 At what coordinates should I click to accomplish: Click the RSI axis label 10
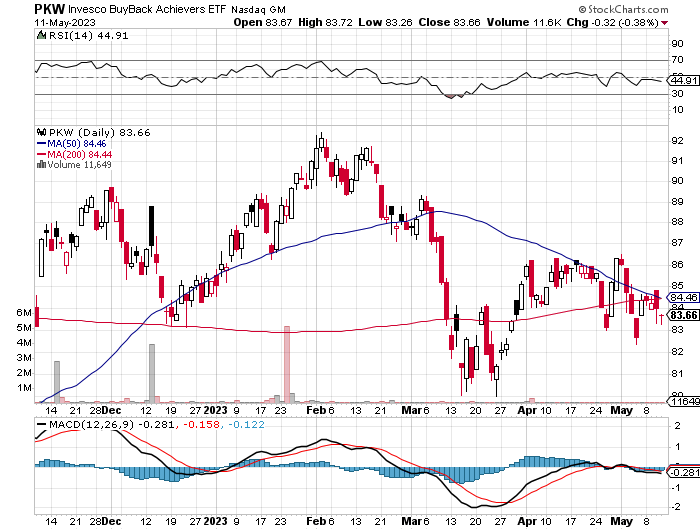(x=677, y=109)
